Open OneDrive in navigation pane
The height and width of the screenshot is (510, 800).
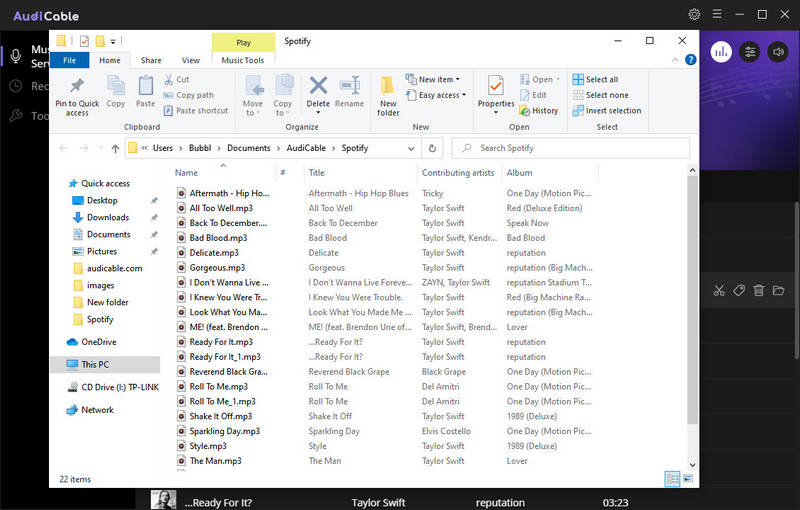98,342
